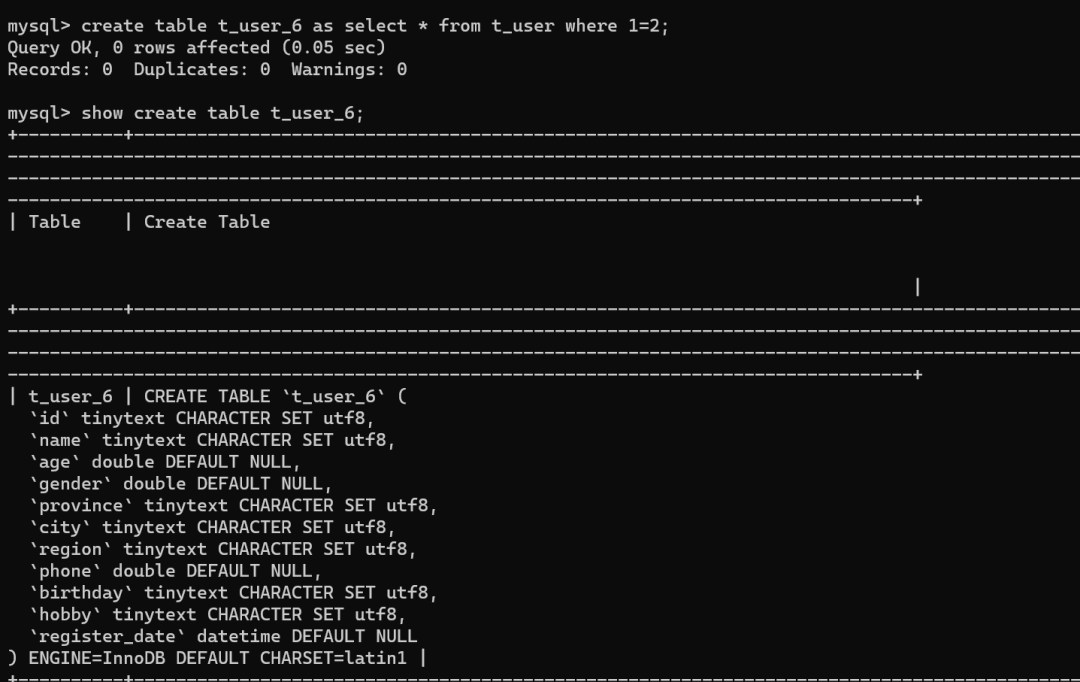Click the `city` tinytext column definition
1080x682 pixels.
point(211,528)
